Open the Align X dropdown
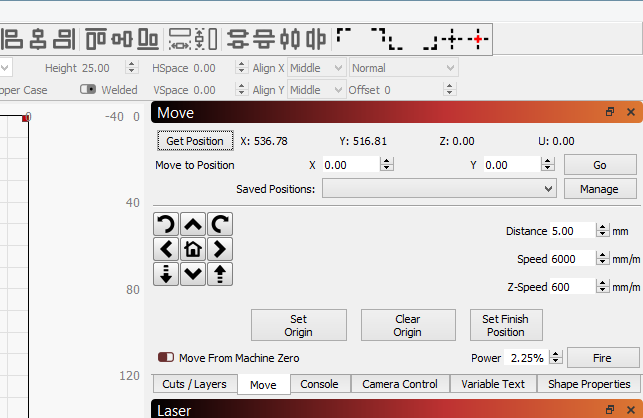Screen dimensions: 643x418 [x=316, y=68]
